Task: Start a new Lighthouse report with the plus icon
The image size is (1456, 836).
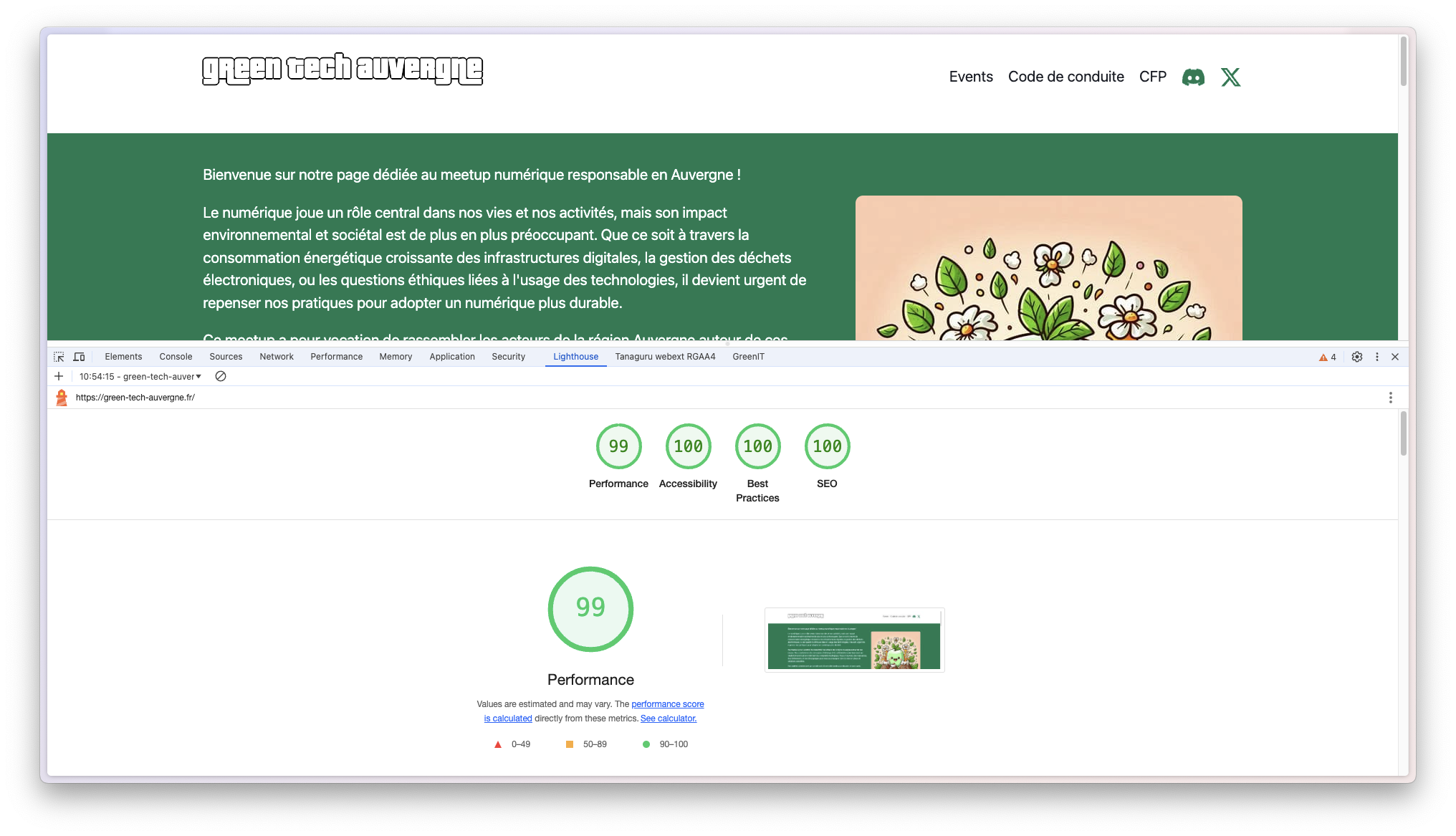Action: [x=59, y=376]
